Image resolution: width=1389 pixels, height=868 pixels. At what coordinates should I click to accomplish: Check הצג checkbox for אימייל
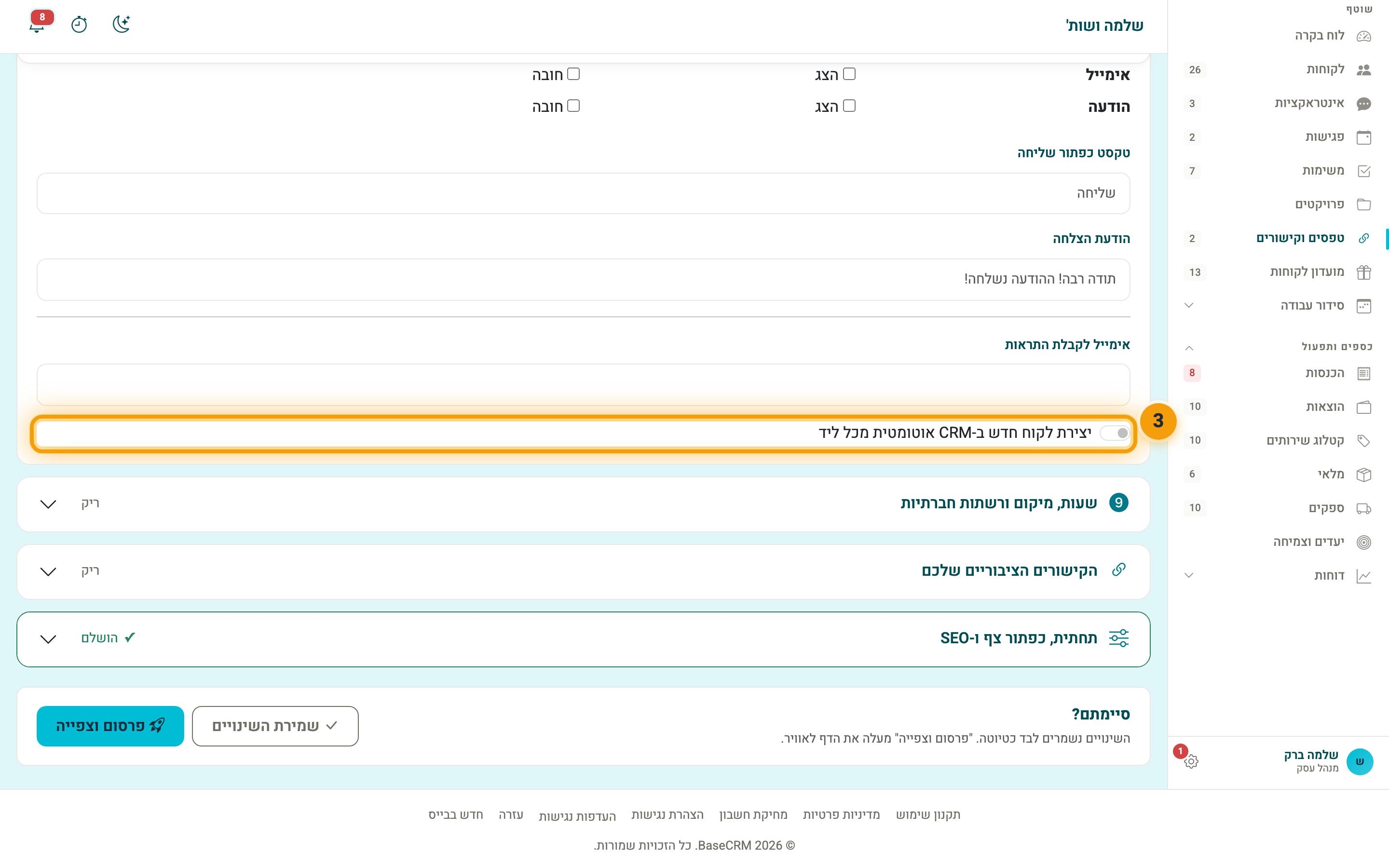point(849,74)
